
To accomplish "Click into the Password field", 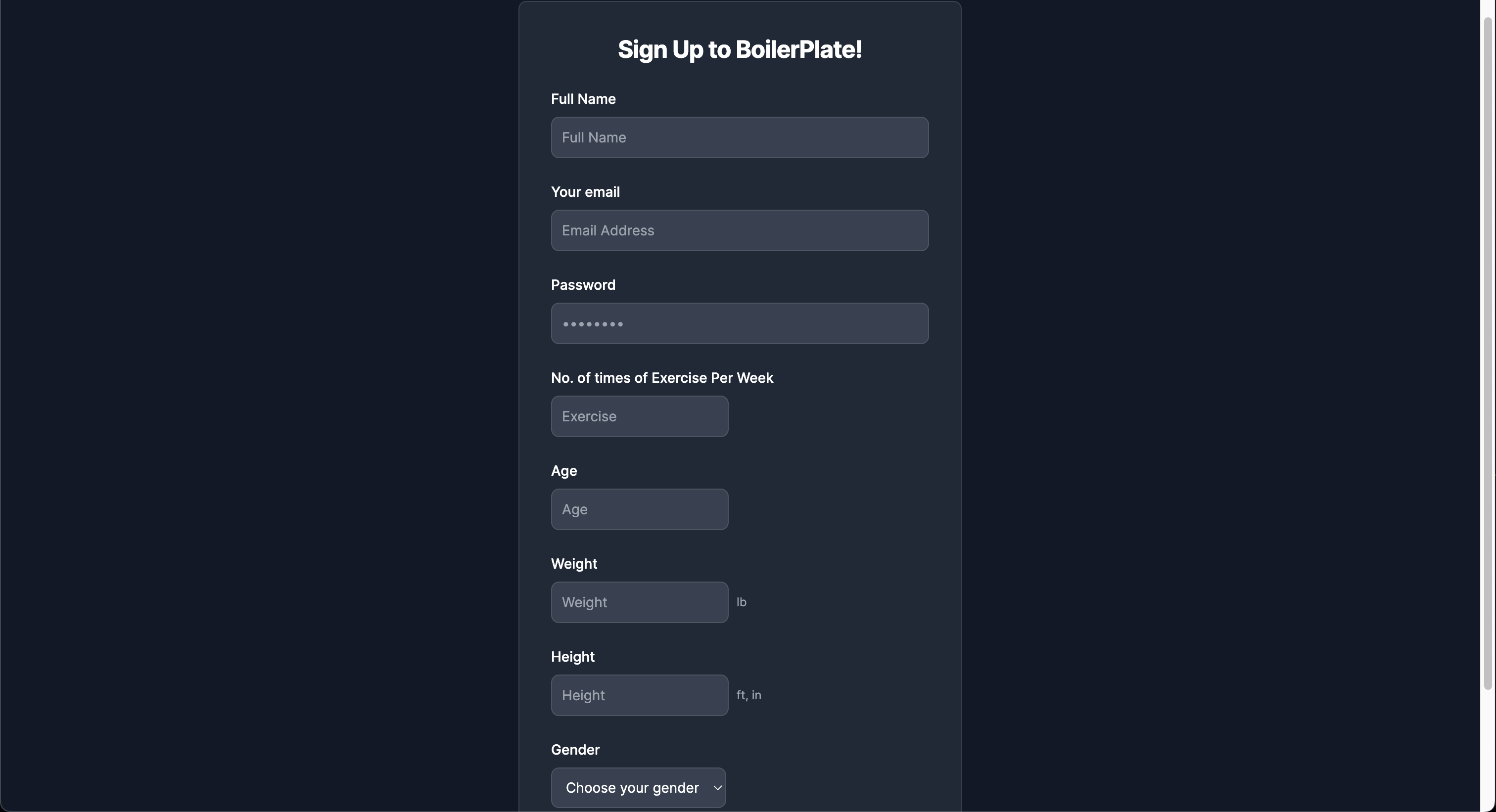I will tap(739, 323).
